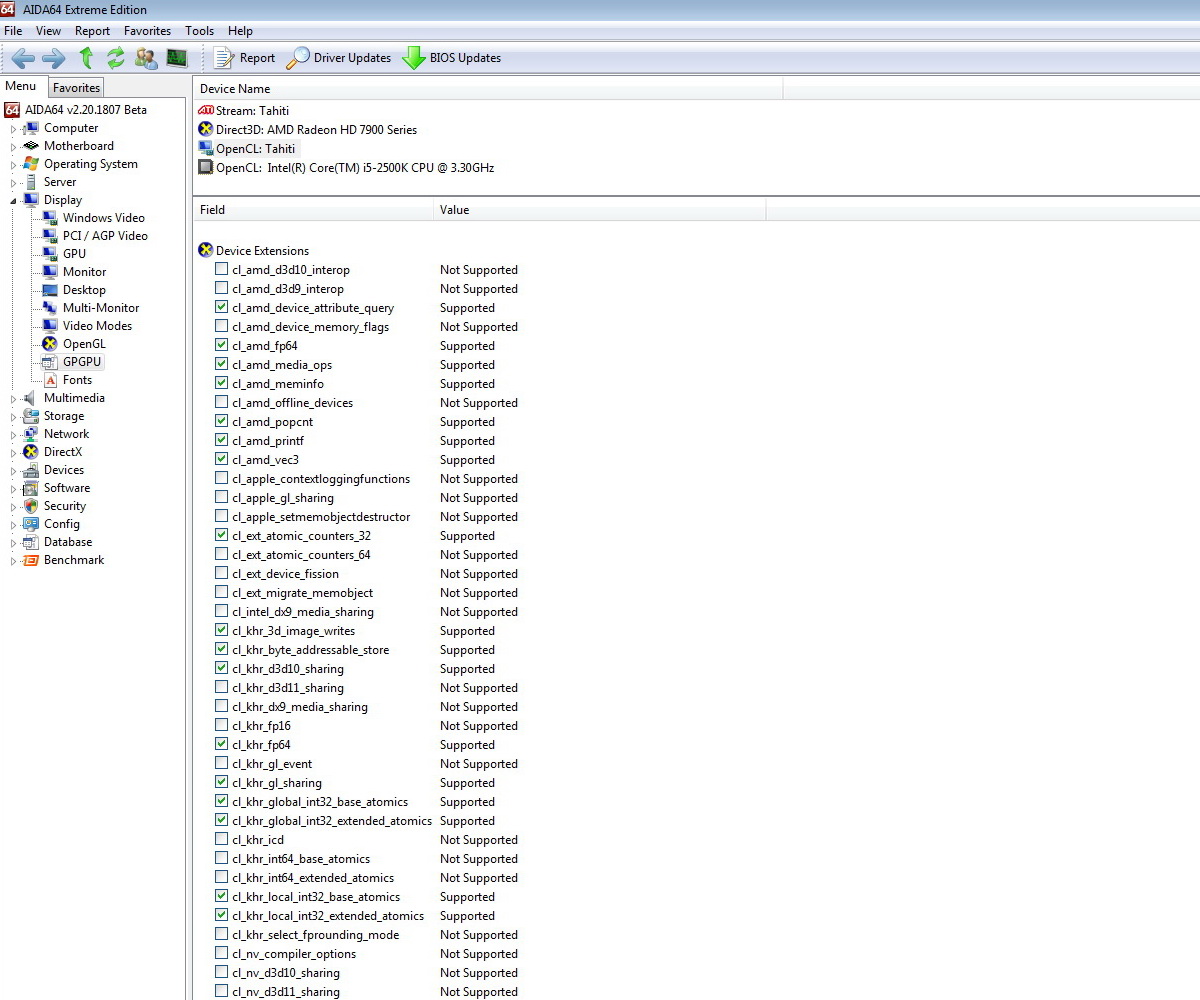
Task: Toggle cl_amd_fp64 checkbox
Action: click(x=222, y=346)
